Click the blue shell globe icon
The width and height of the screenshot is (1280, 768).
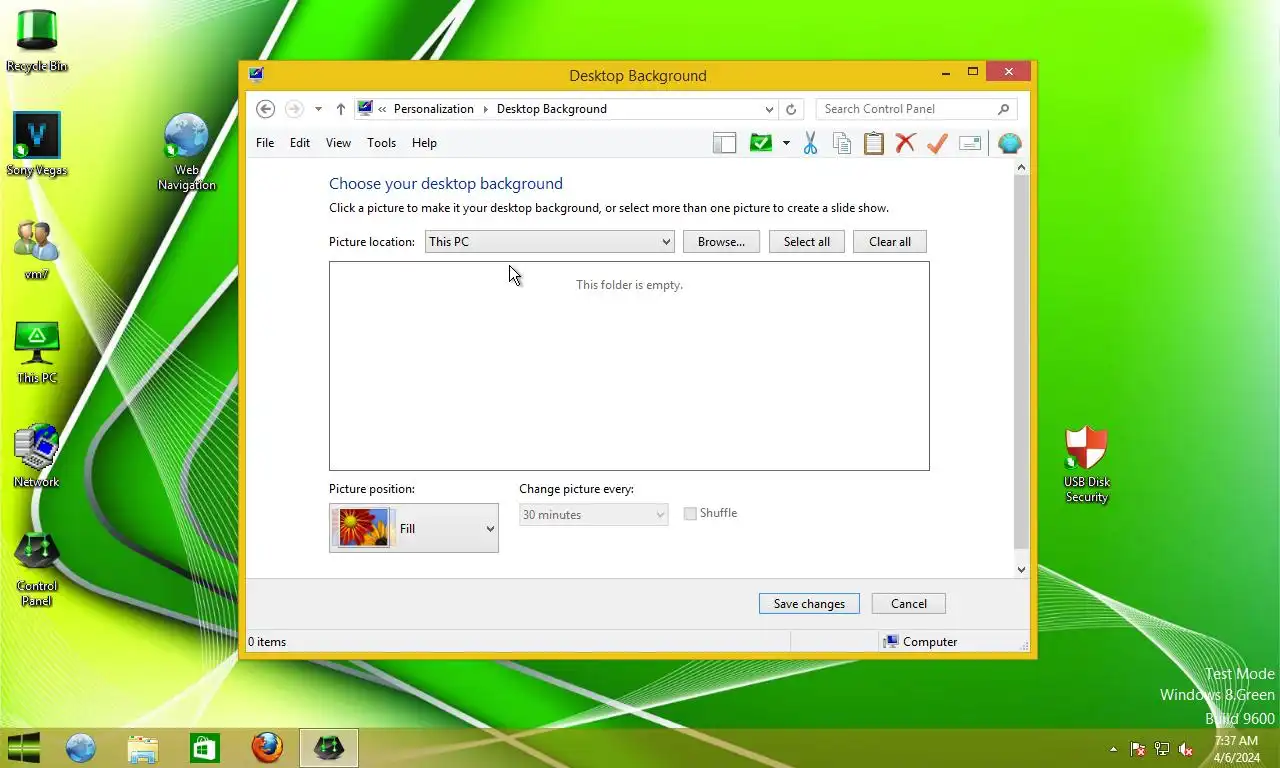1009,143
